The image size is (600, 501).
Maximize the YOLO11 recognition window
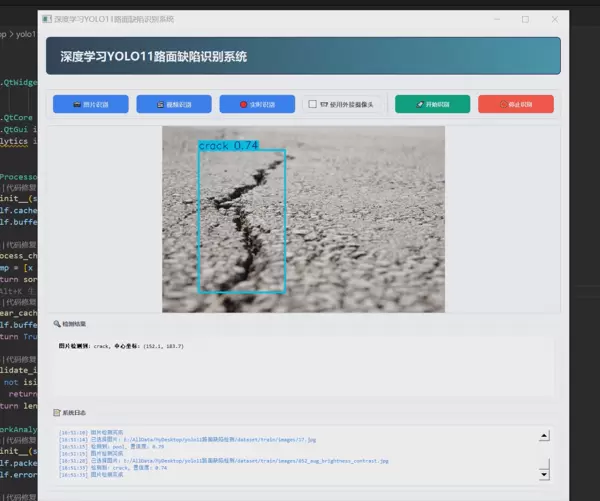point(525,18)
